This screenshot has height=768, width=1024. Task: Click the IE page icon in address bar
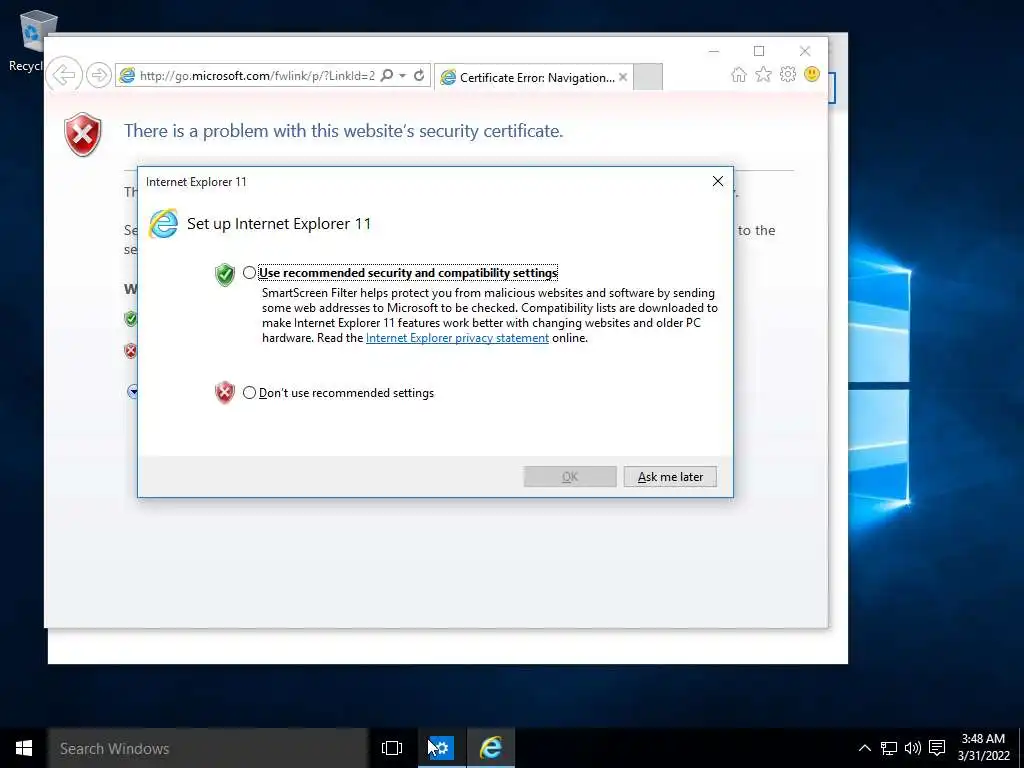click(127, 76)
